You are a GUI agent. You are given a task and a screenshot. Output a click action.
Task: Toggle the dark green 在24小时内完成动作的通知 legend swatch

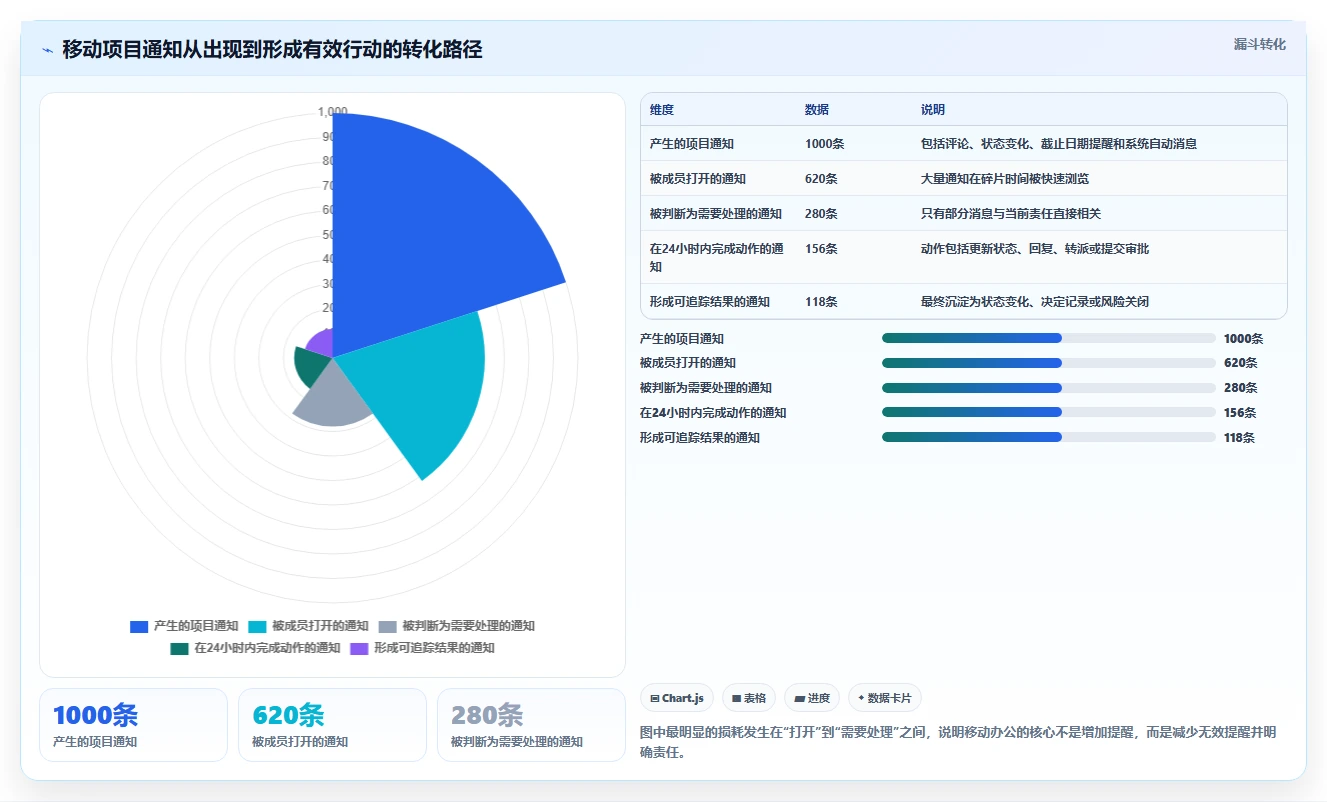pos(179,648)
